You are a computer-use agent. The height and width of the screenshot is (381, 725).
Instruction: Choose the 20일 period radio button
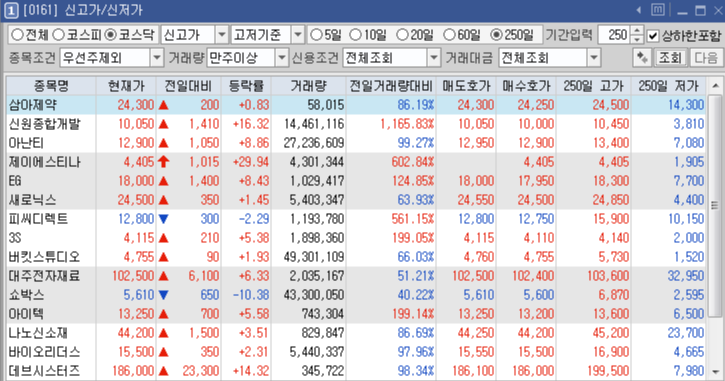coord(402,35)
